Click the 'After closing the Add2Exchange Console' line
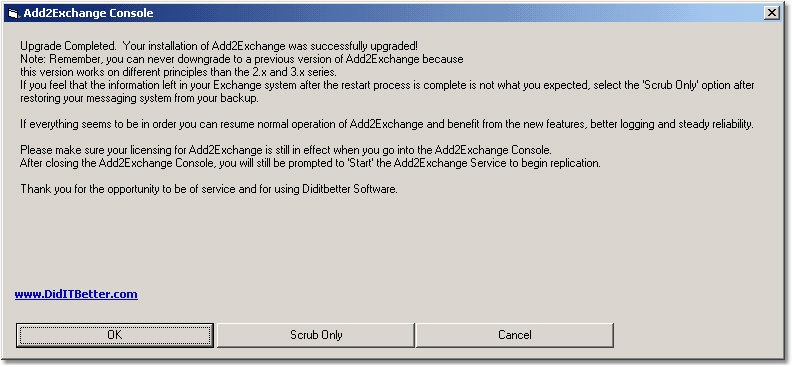This screenshot has width=792, height=367. pyautogui.click(x=311, y=163)
